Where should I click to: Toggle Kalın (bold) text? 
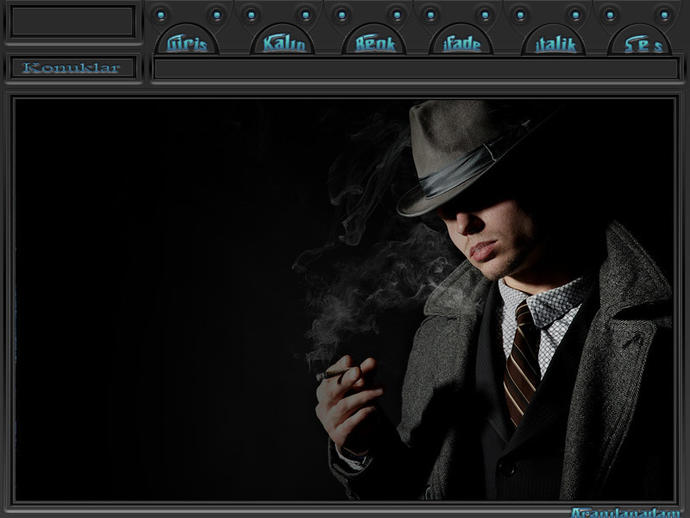coord(283,40)
